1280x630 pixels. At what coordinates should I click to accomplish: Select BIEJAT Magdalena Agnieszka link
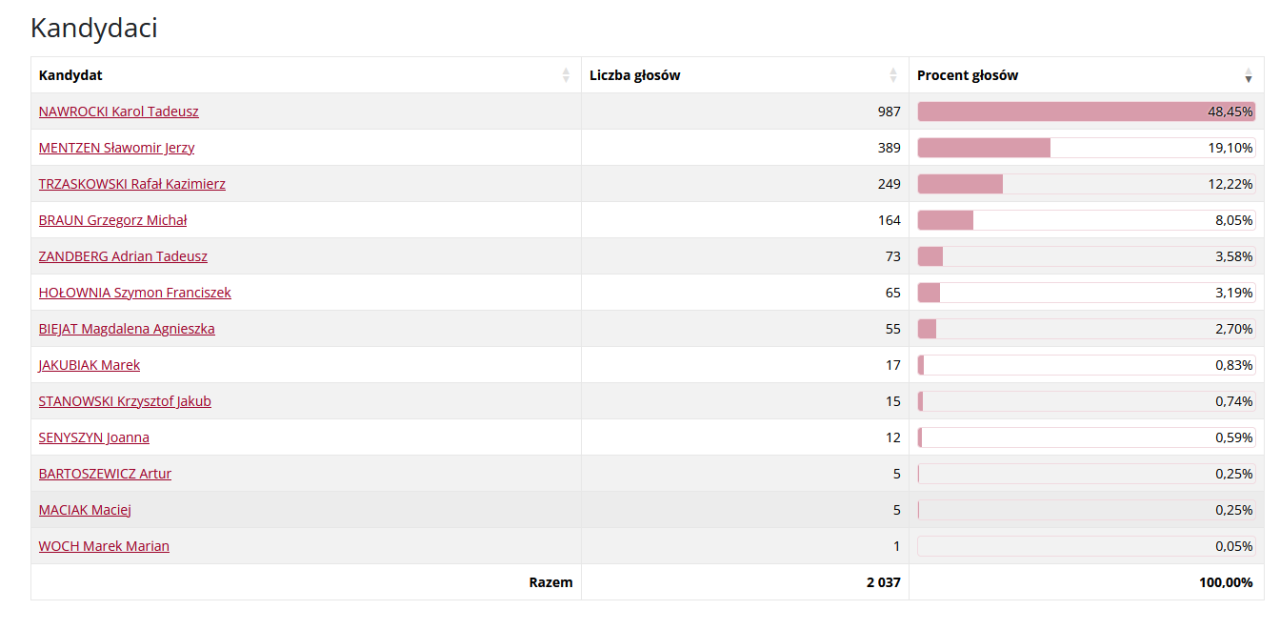coord(126,328)
